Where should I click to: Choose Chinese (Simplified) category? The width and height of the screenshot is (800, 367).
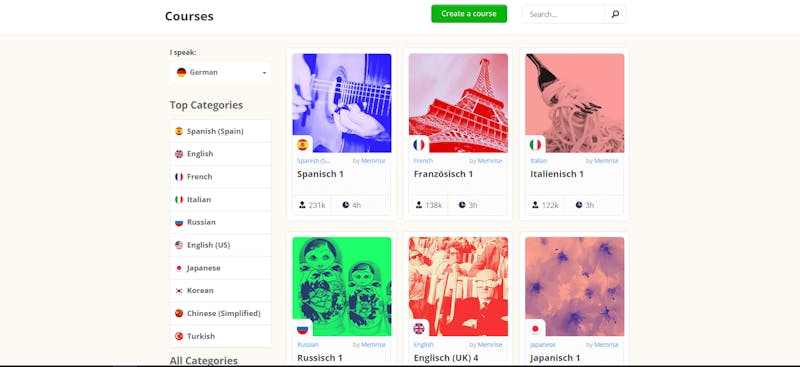point(220,313)
